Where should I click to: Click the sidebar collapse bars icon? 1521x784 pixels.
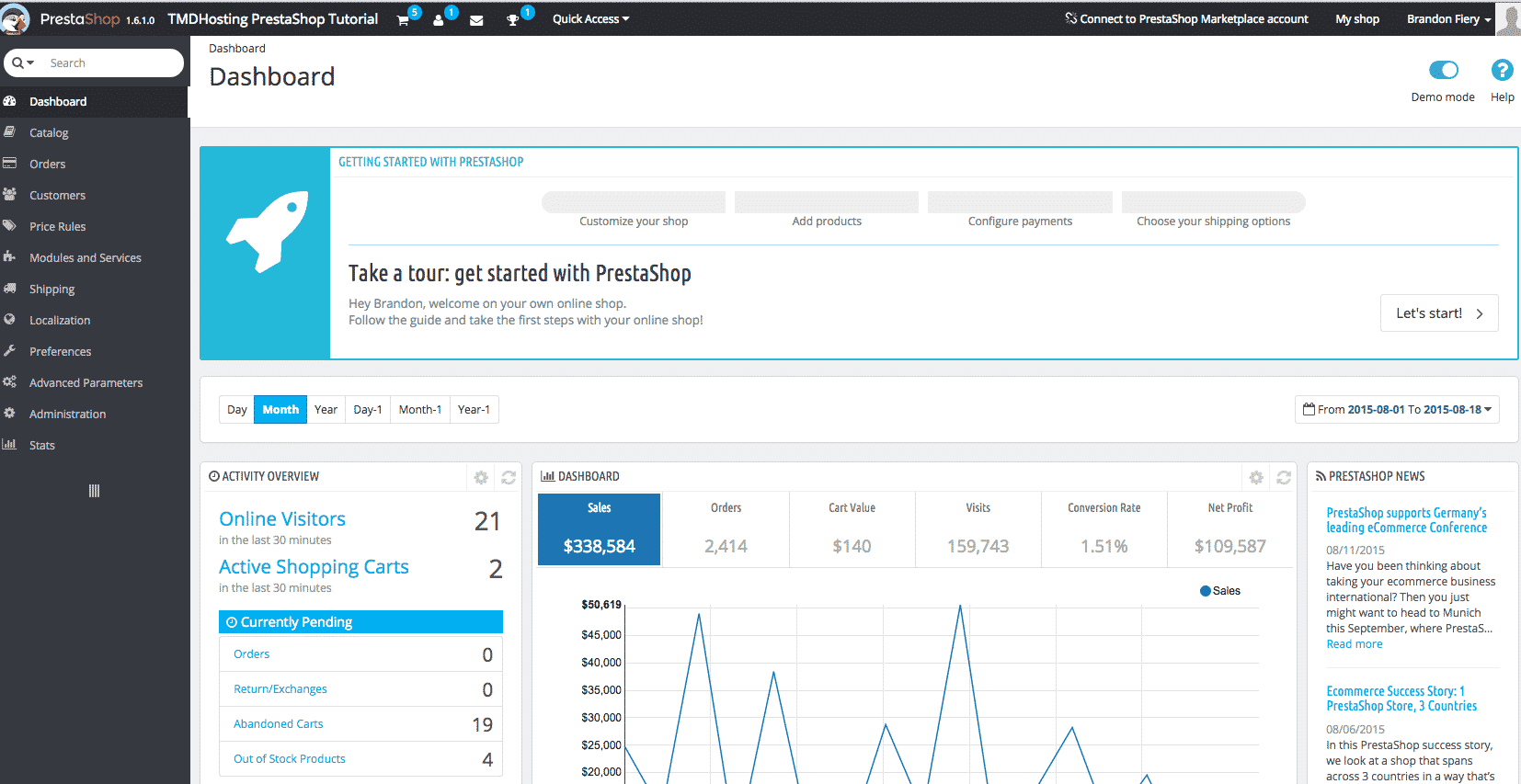click(x=94, y=491)
